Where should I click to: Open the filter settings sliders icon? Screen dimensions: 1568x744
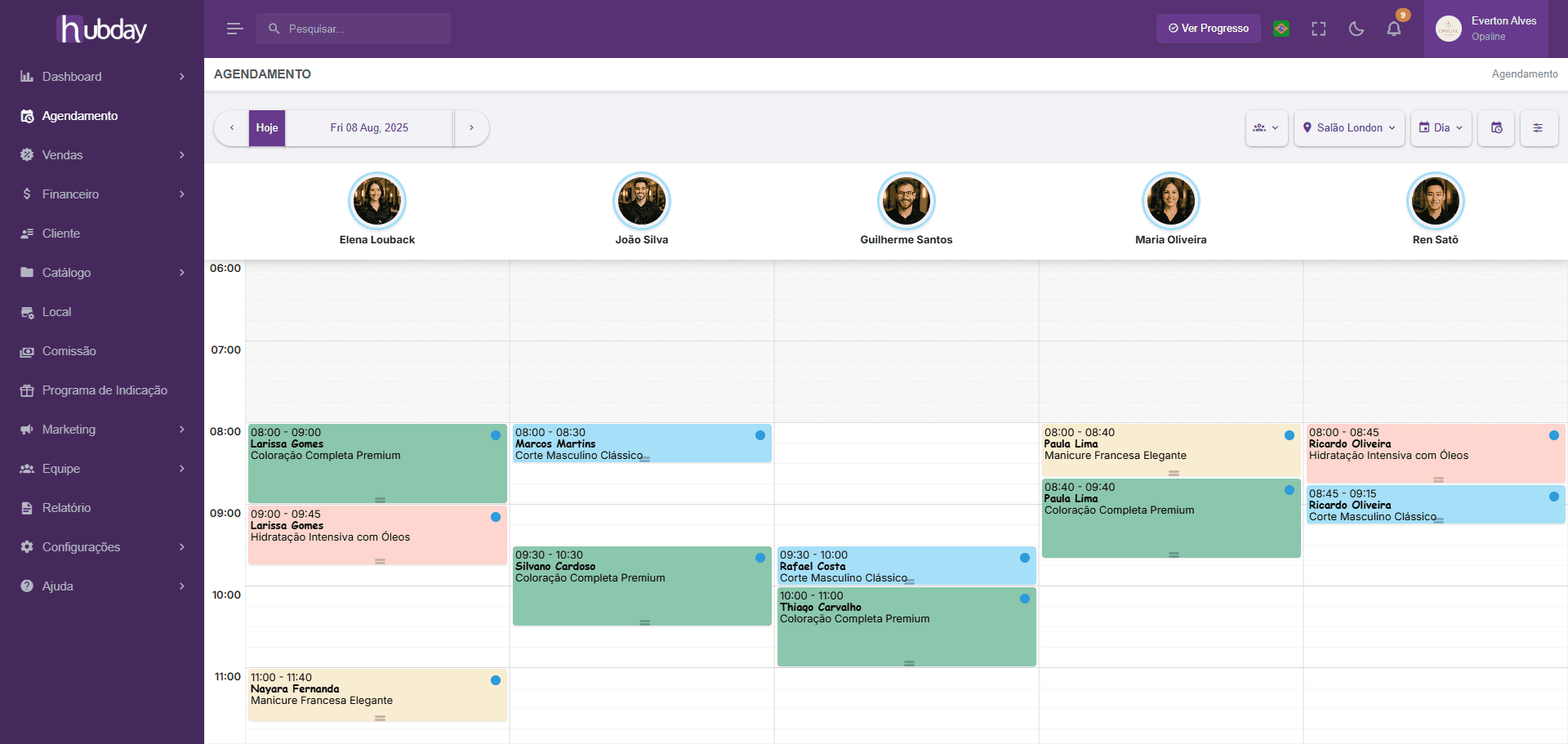[x=1539, y=127]
